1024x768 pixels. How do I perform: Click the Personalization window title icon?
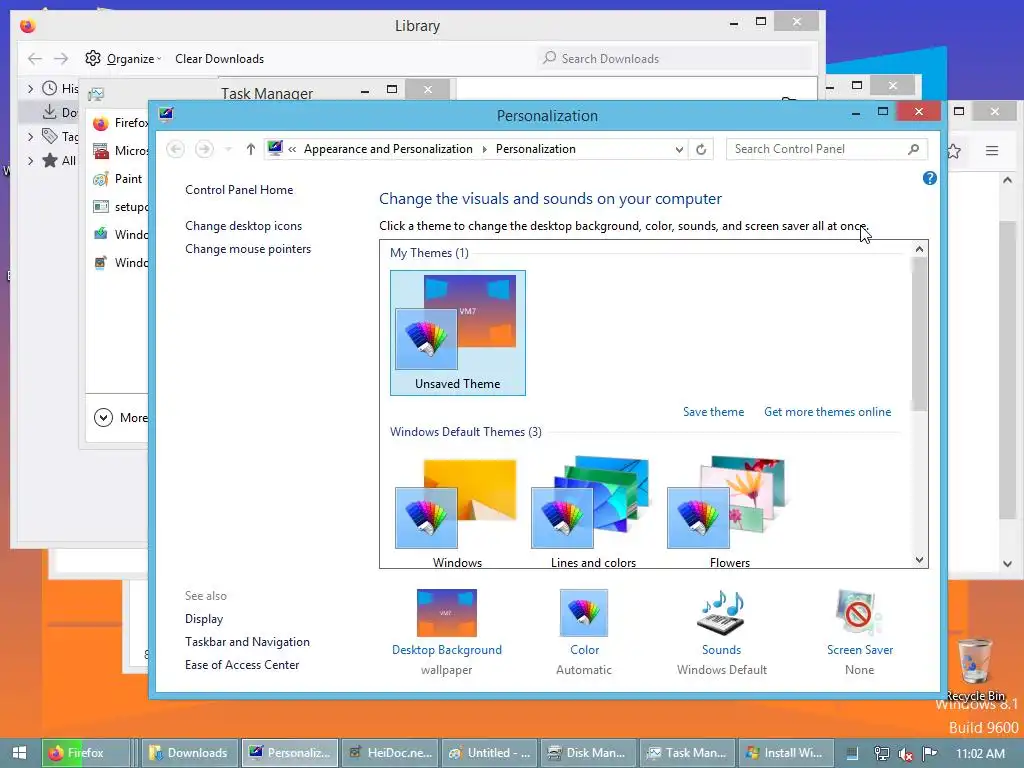[166, 115]
